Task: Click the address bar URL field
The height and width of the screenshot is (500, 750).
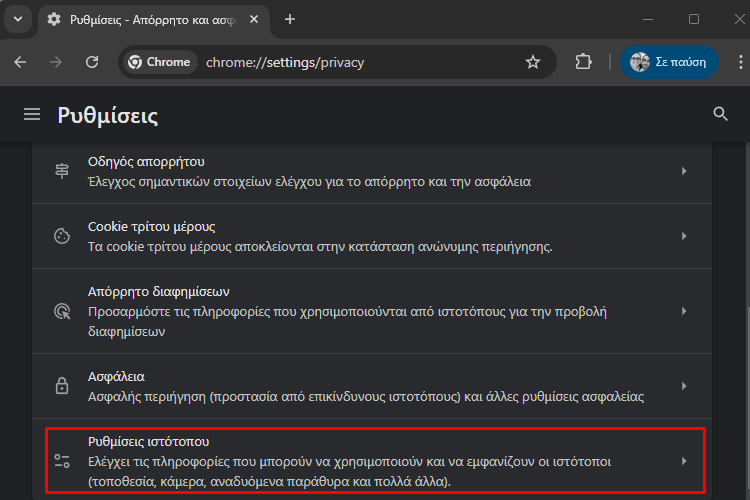Action: click(359, 62)
